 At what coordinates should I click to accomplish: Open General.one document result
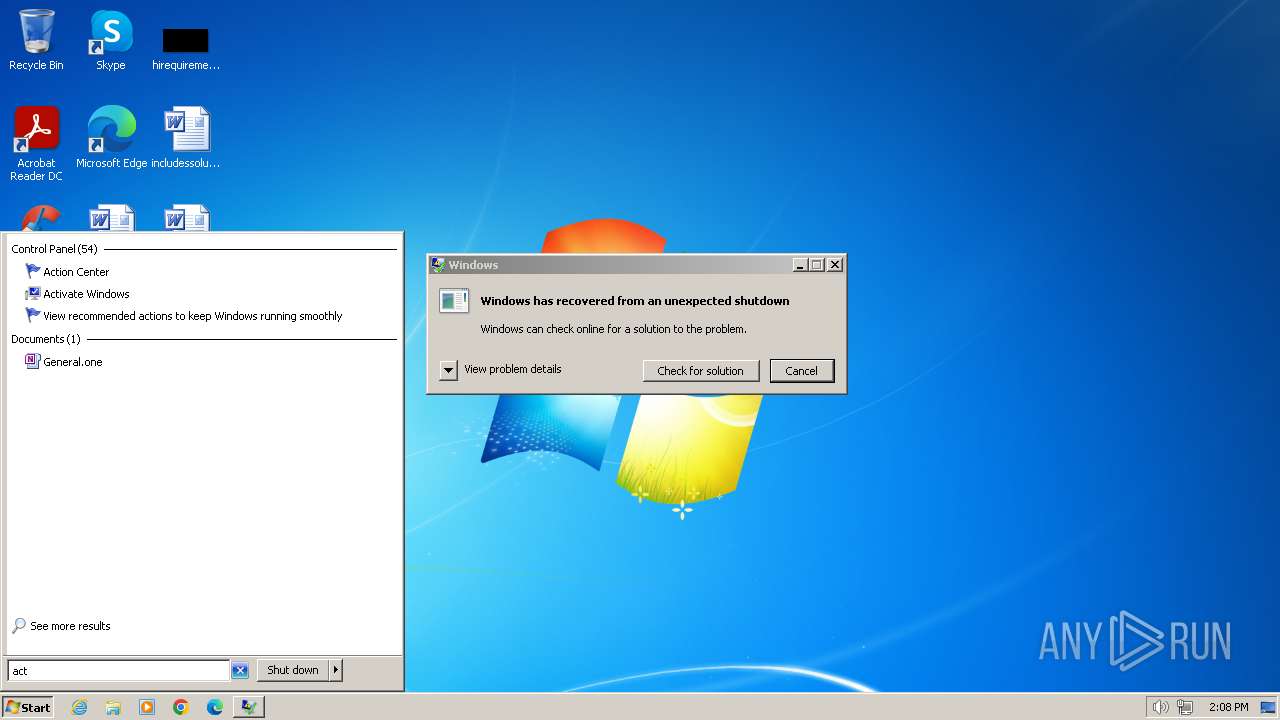[72, 362]
